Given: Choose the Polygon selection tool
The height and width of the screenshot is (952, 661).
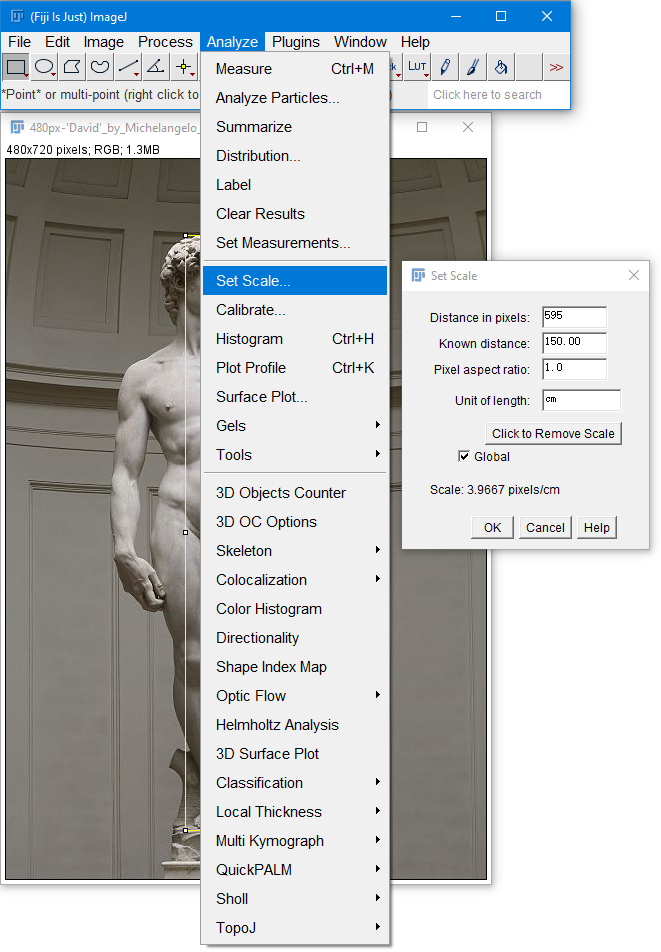Looking at the screenshot, I should [x=72, y=68].
